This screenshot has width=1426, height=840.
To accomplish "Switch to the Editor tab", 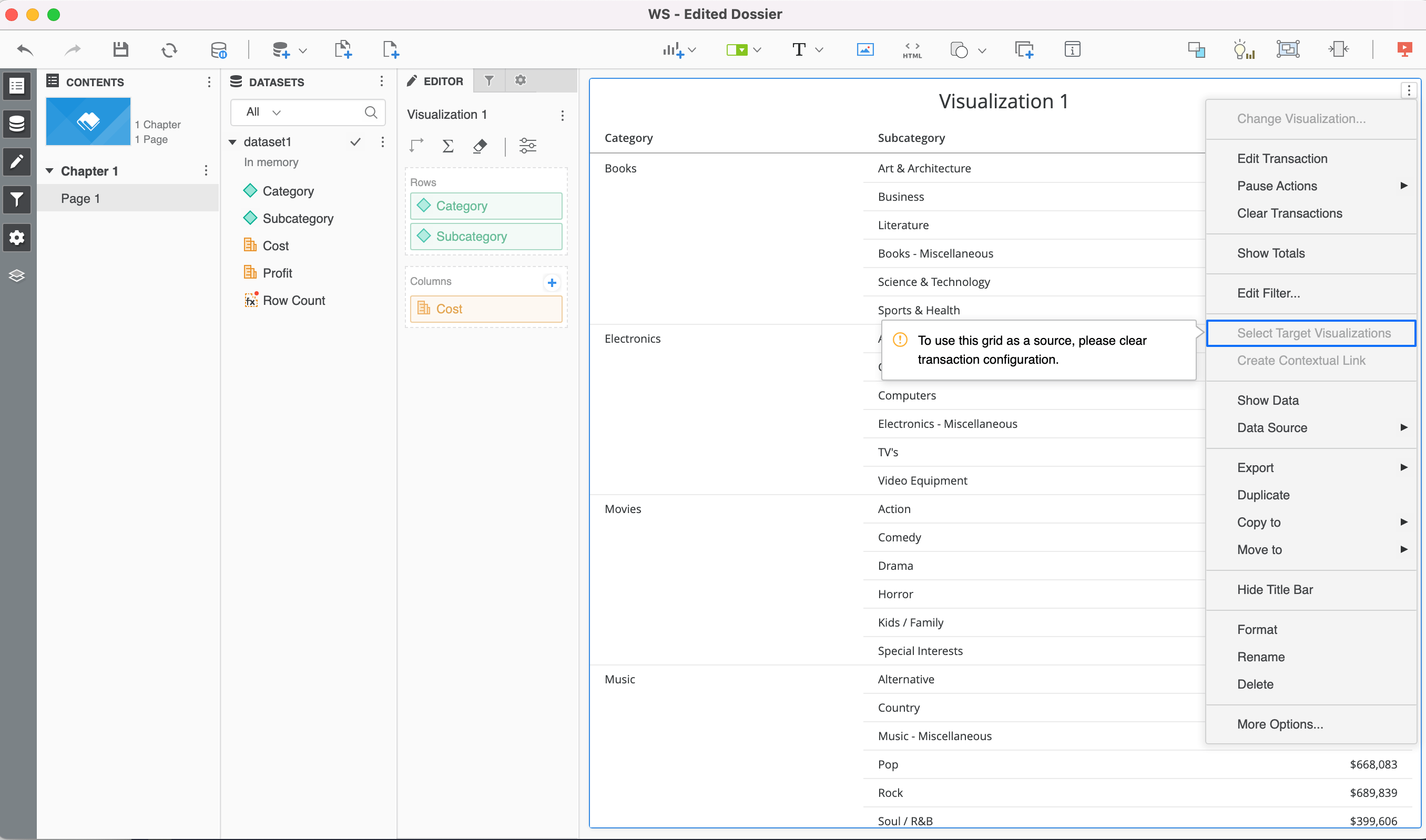I will coord(435,81).
